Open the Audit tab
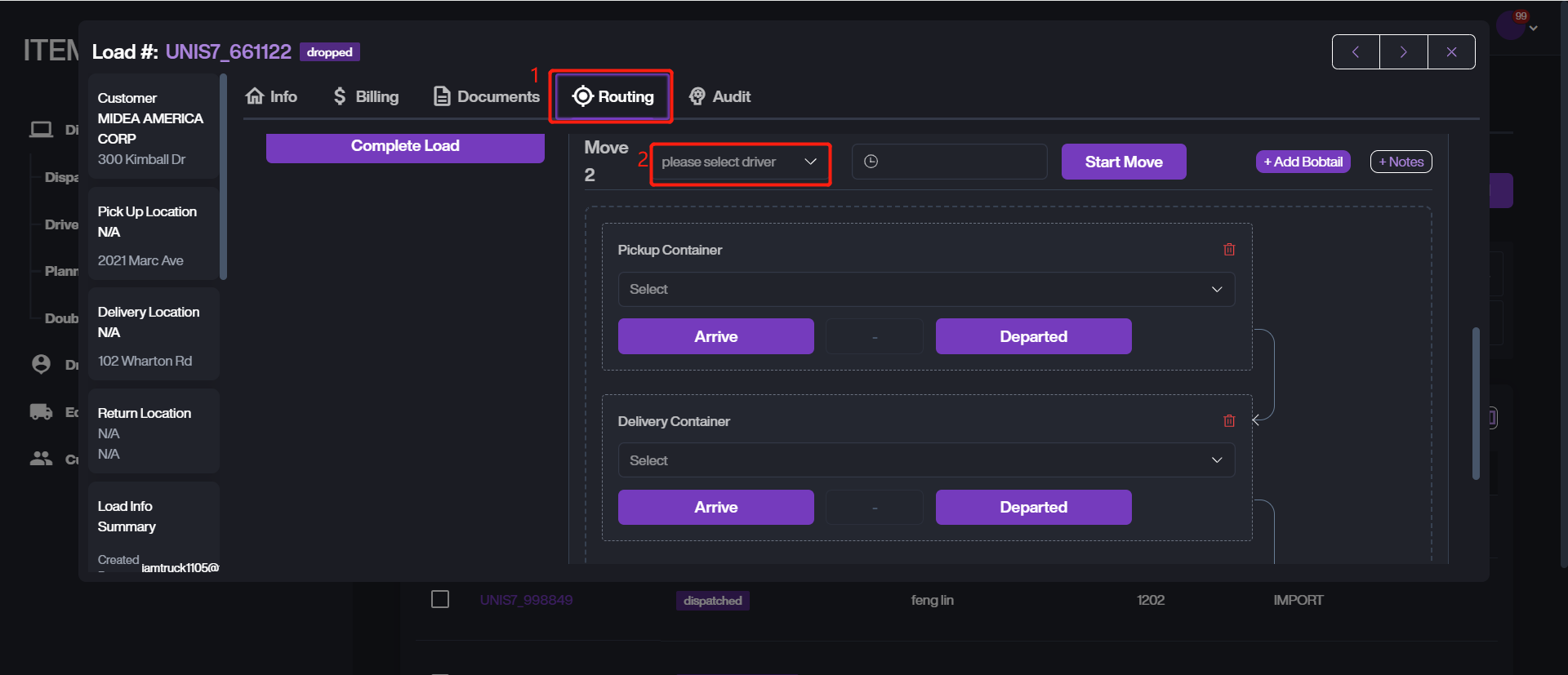Image resolution: width=1568 pixels, height=675 pixels. 719,96
